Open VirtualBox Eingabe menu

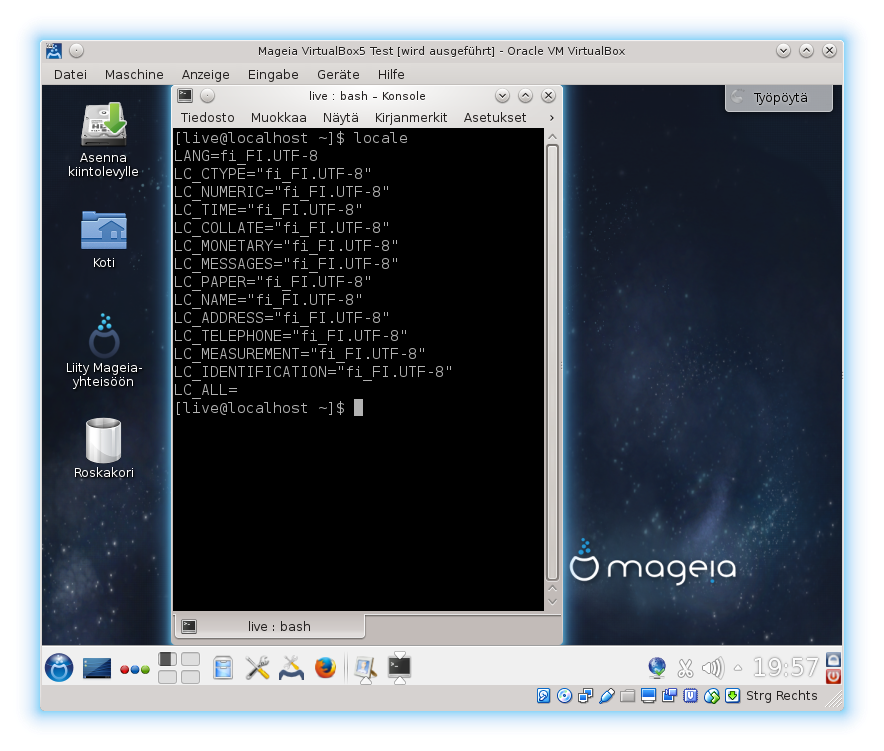pos(273,74)
